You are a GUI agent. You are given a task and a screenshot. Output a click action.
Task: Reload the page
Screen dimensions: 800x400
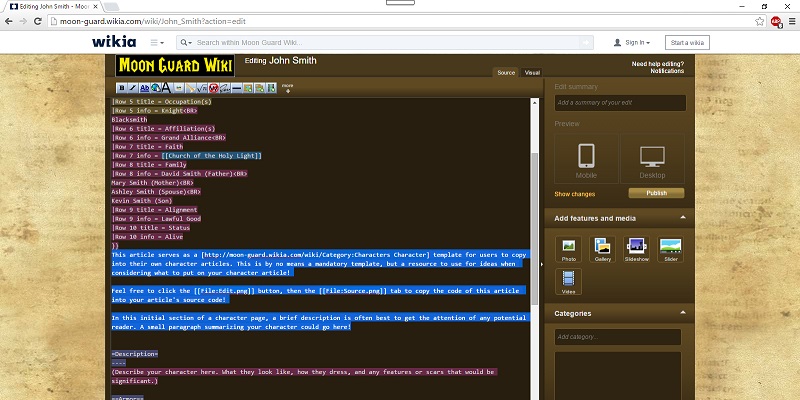click(x=38, y=21)
